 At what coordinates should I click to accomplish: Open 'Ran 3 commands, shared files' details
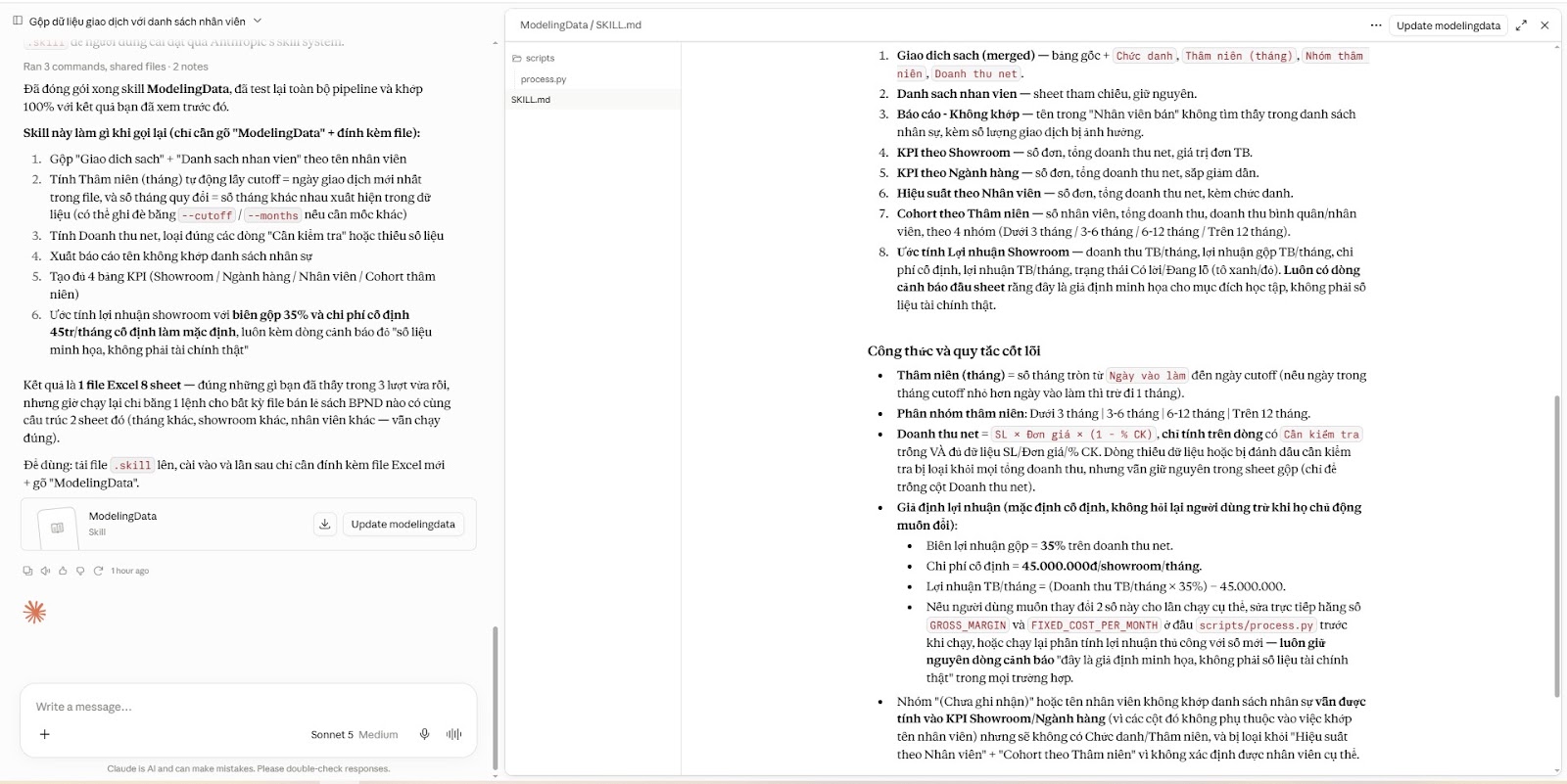click(x=116, y=67)
